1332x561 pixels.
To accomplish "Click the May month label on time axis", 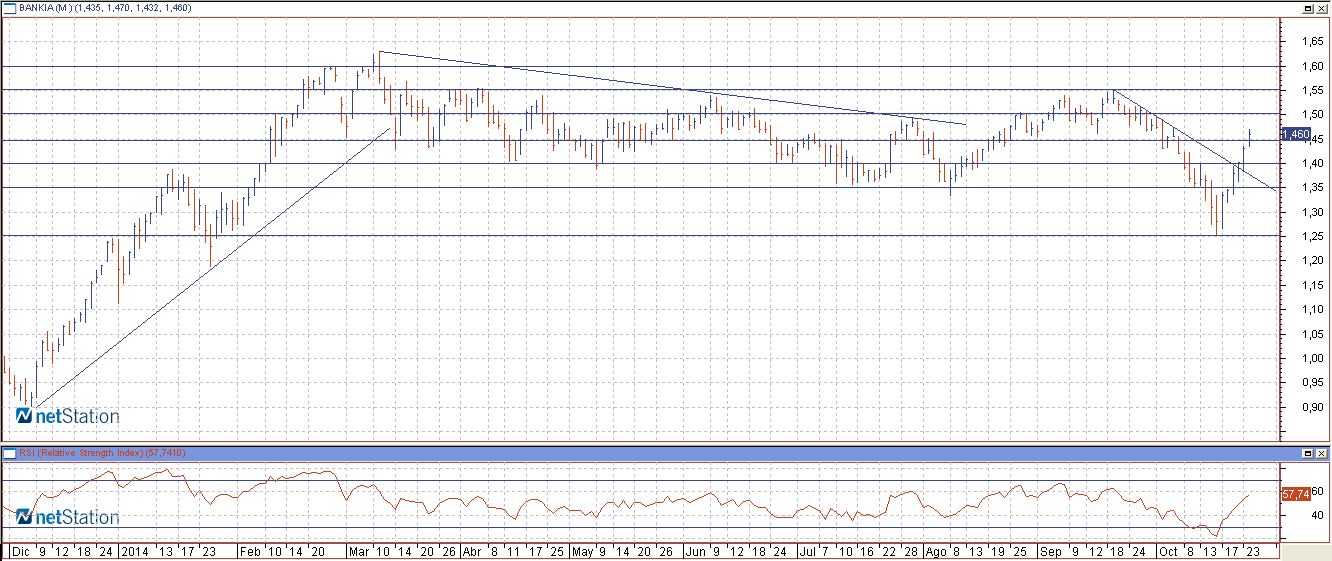I will [x=585, y=551].
